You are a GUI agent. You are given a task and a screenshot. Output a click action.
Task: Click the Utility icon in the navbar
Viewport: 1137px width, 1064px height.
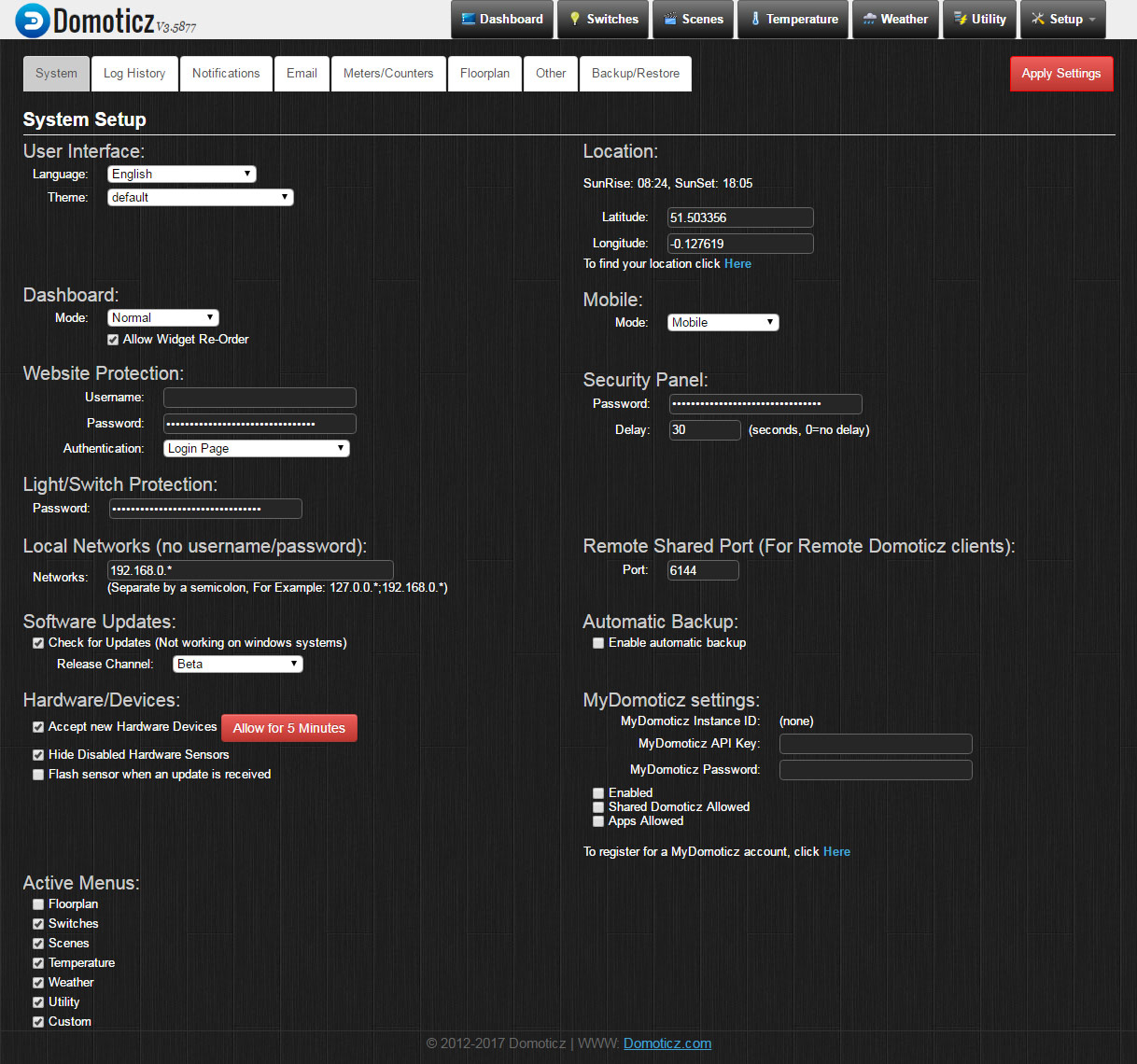960,19
